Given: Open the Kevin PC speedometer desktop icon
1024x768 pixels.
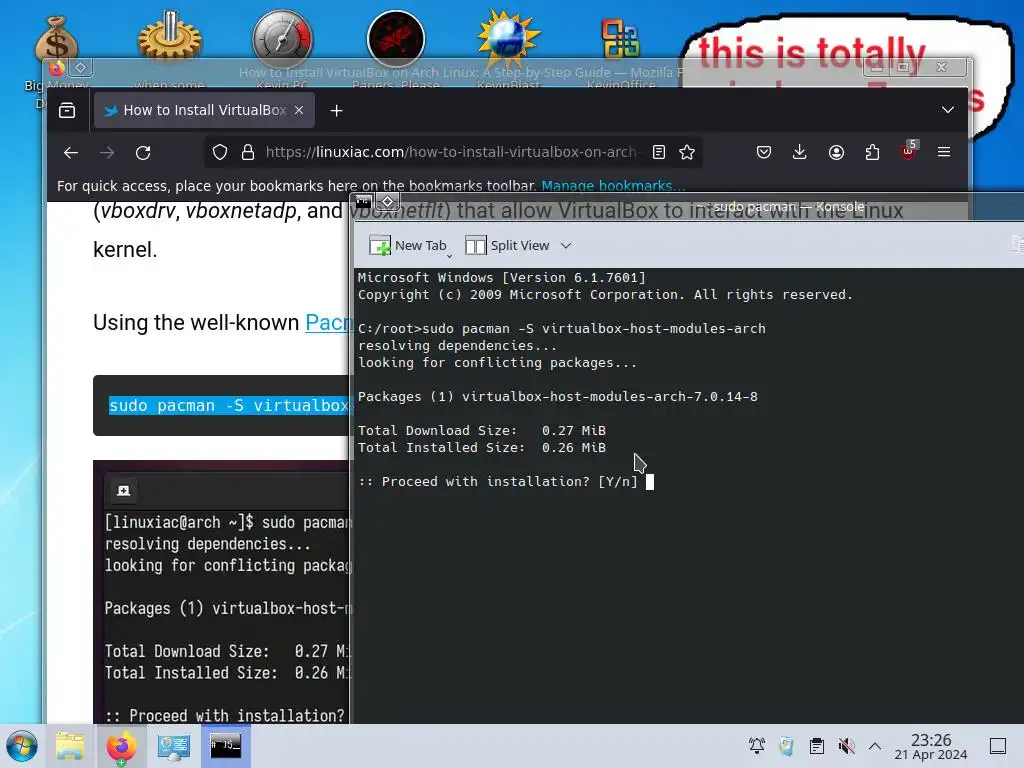Looking at the screenshot, I should click(x=282, y=38).
